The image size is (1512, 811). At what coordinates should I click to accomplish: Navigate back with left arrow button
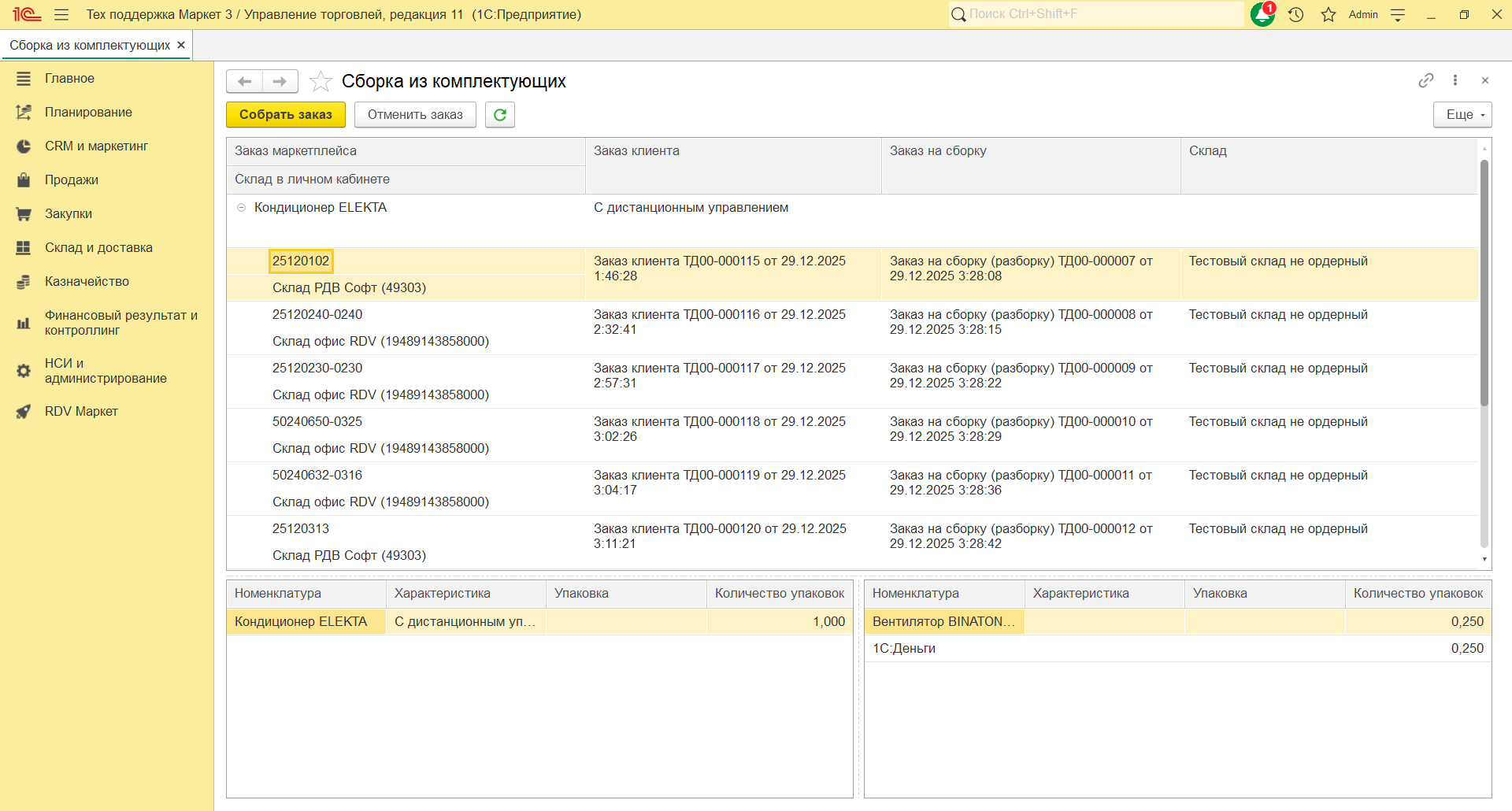(x=244, y=81)
